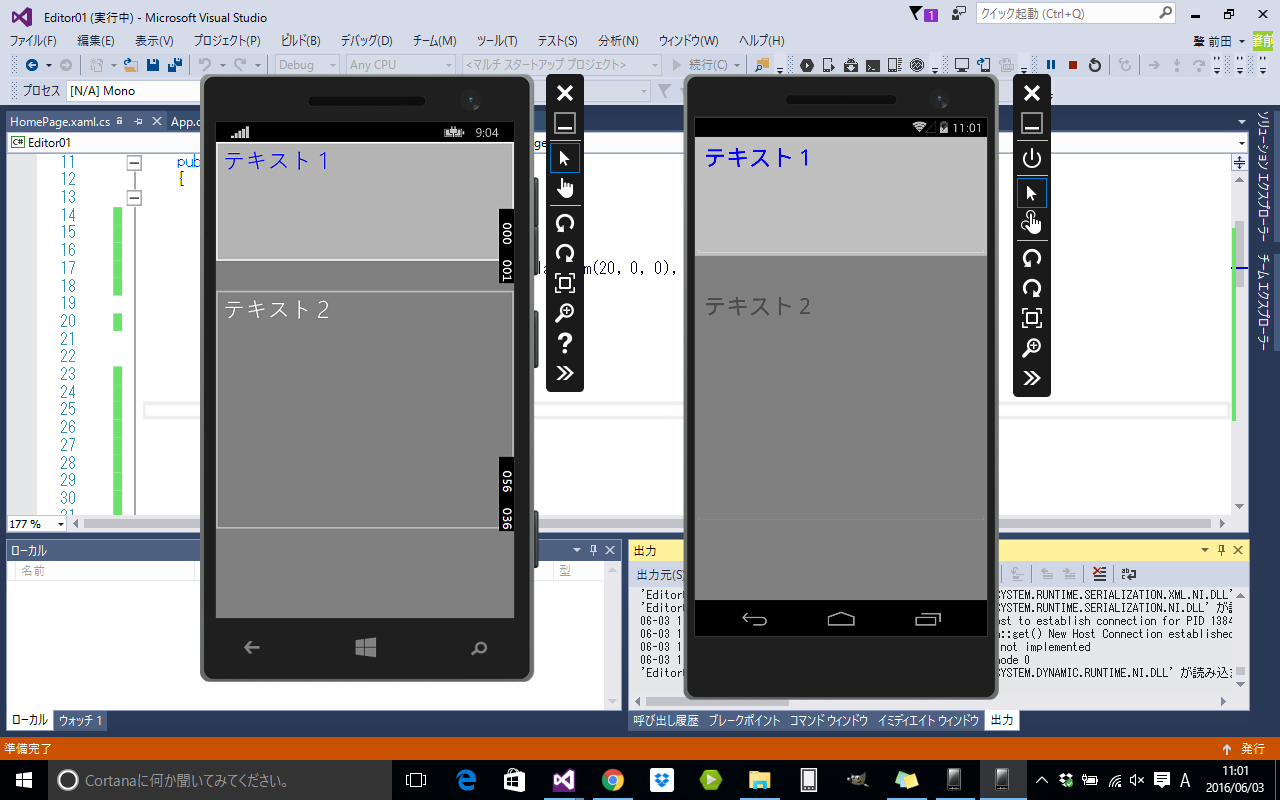Screen dimensions: 1280x800
Task: Minimize the Android emulator via its sidebar icon
Action: [1031, 122]
